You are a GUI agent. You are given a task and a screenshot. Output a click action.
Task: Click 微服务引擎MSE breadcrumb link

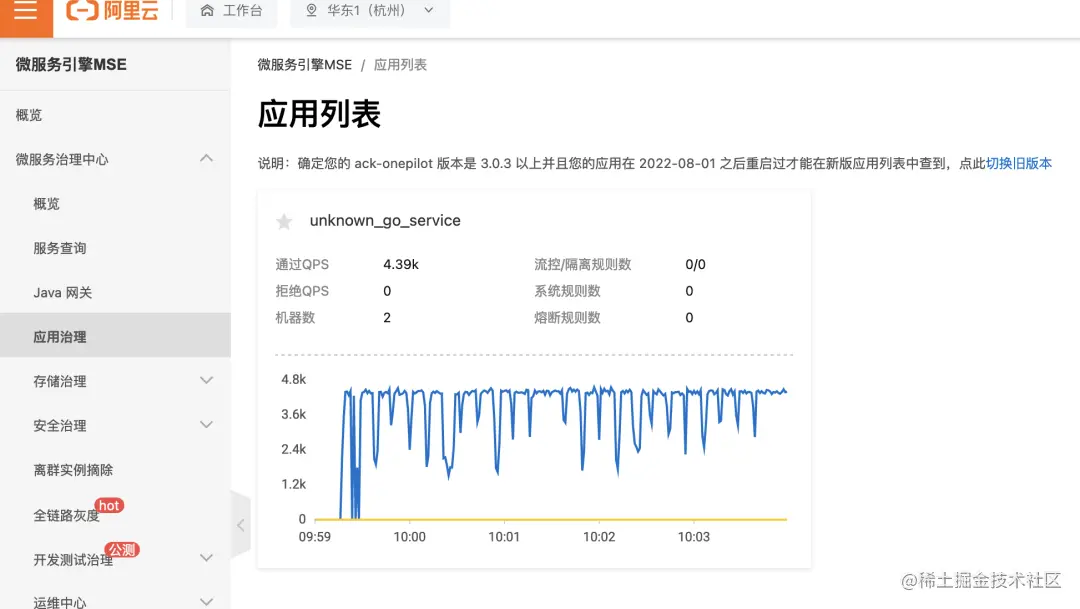point(304,65)
